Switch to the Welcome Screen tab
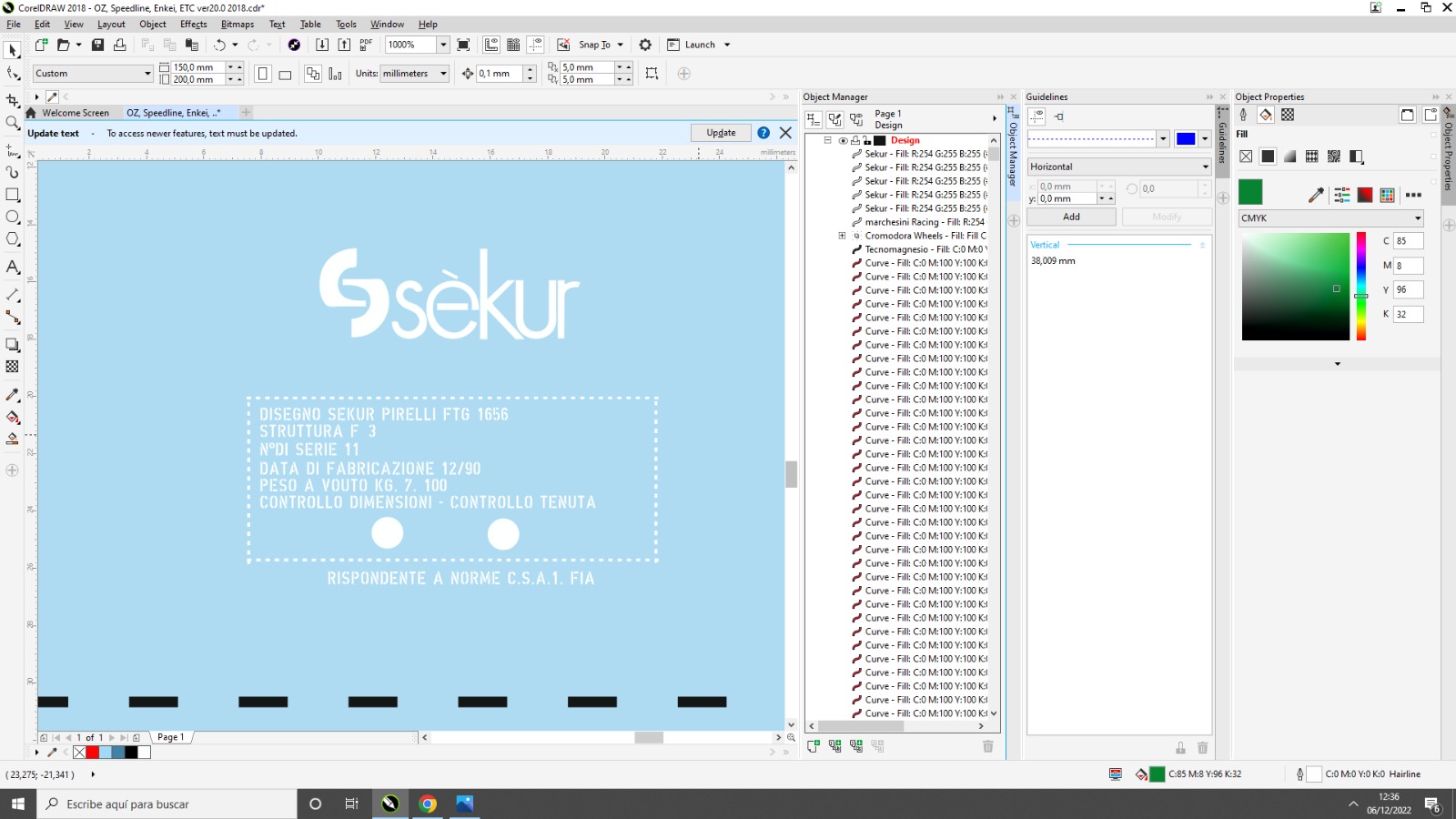This screenshot has height=819, width=1456. [x=75, y=113]
